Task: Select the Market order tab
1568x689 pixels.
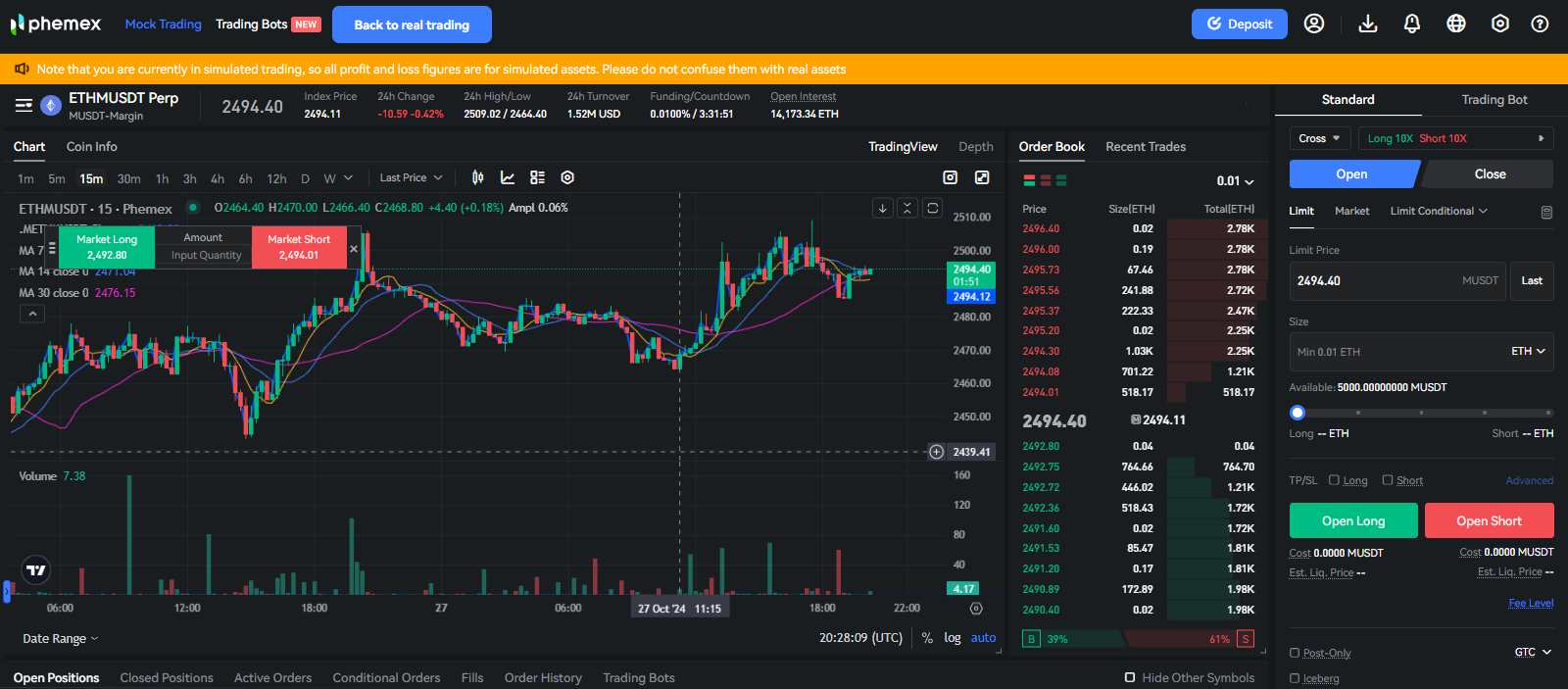Action: pyautogui.click(x=1351, y=211)
